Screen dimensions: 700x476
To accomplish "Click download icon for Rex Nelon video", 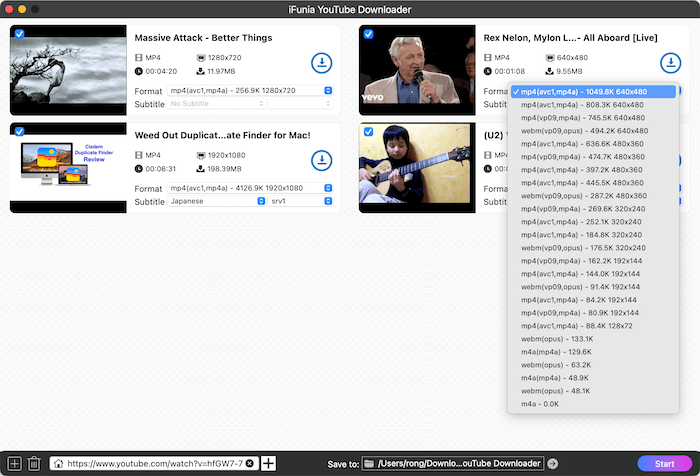I will point(669,63).
